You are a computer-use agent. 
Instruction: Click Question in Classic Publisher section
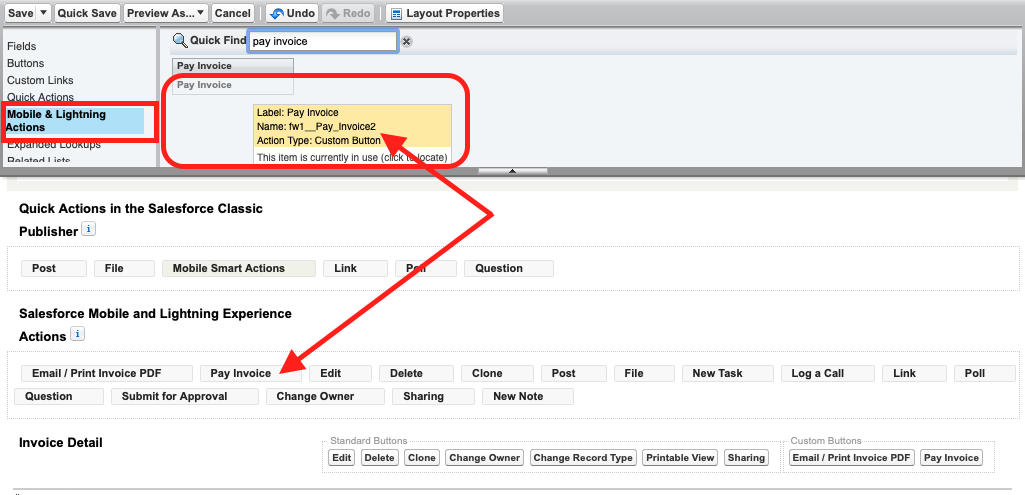click(x=509, y=269)
